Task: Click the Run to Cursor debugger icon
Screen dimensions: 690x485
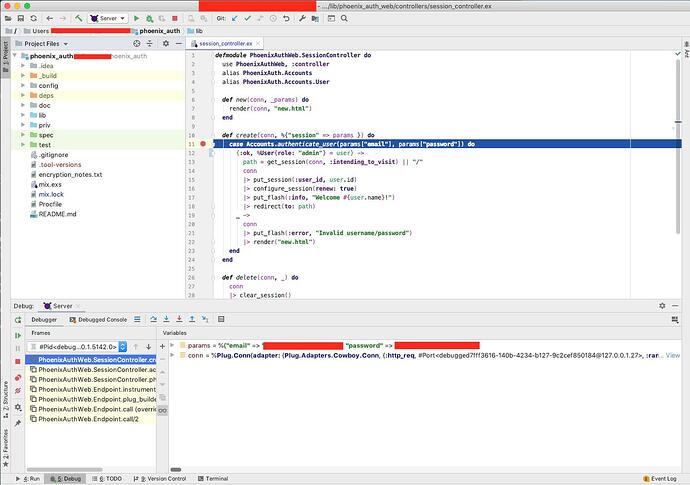Action: click(x=205, y=319)
